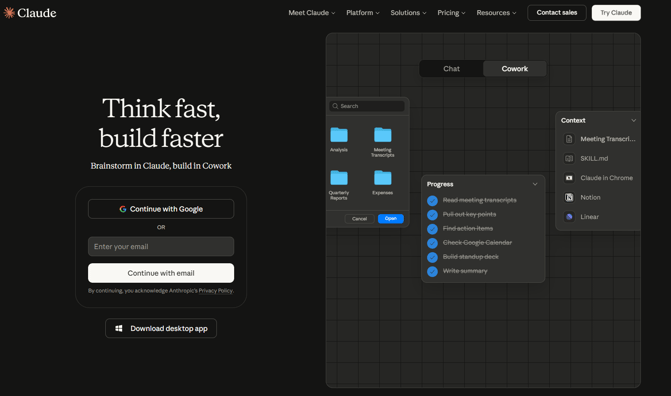Click the Try Claude button
The image size is (671, 396).
pos(616,13)
